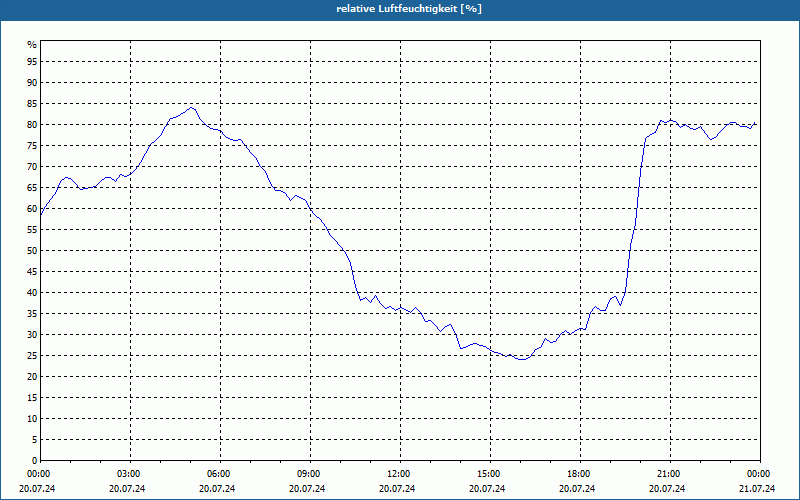
Task: Select the "03:00" x-axis time label
Action: point(128,474)
